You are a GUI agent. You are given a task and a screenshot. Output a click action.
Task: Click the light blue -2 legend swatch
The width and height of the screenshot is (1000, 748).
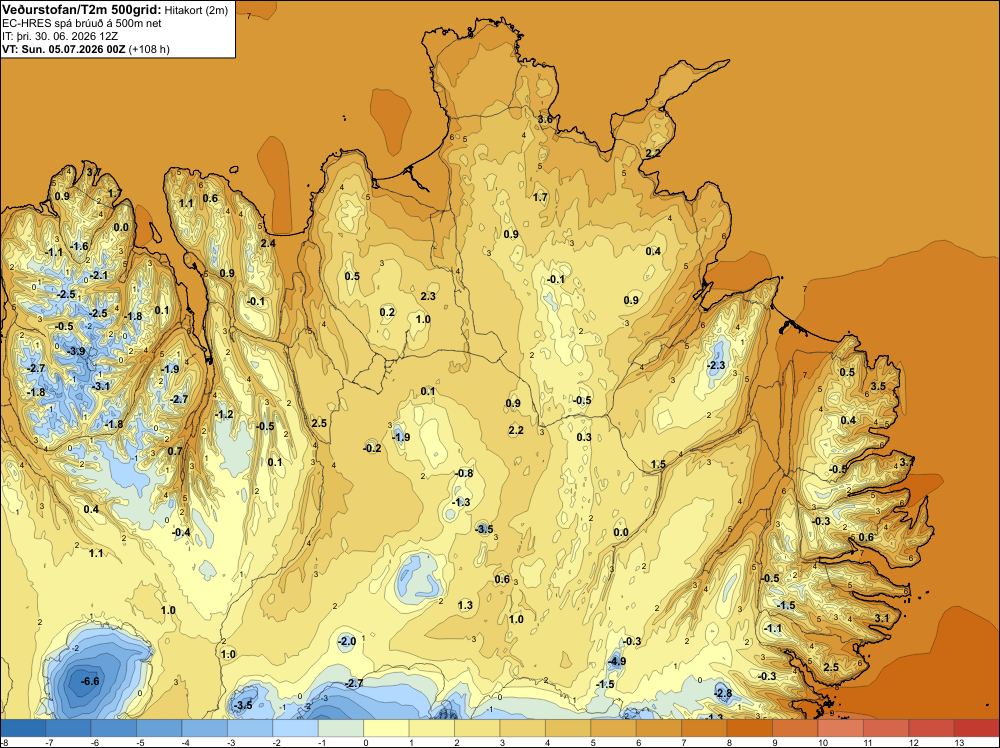(x=295, y=728)
